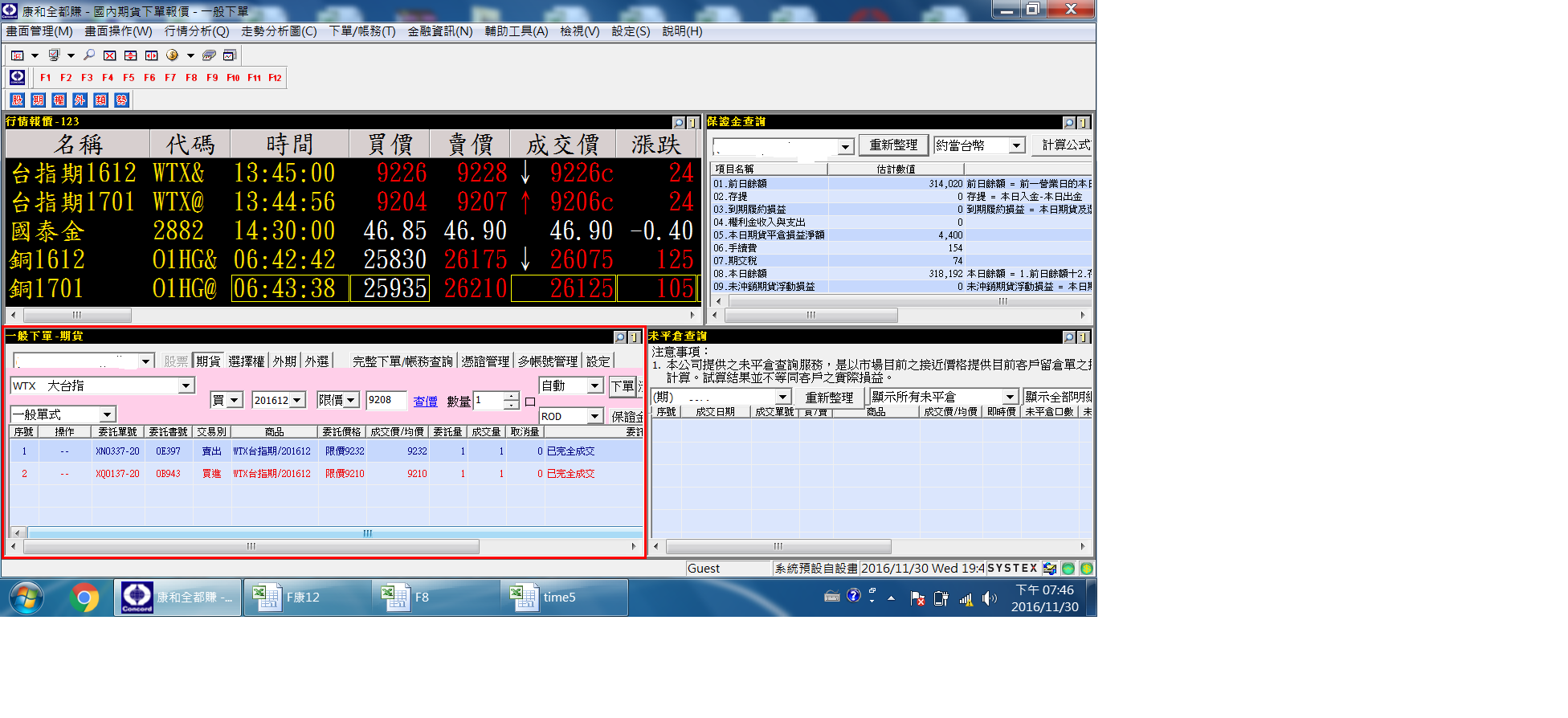Expand the WTX 大台指 product dropdown
Viewport: 1568px width, 718px height.
coord(186,386)
